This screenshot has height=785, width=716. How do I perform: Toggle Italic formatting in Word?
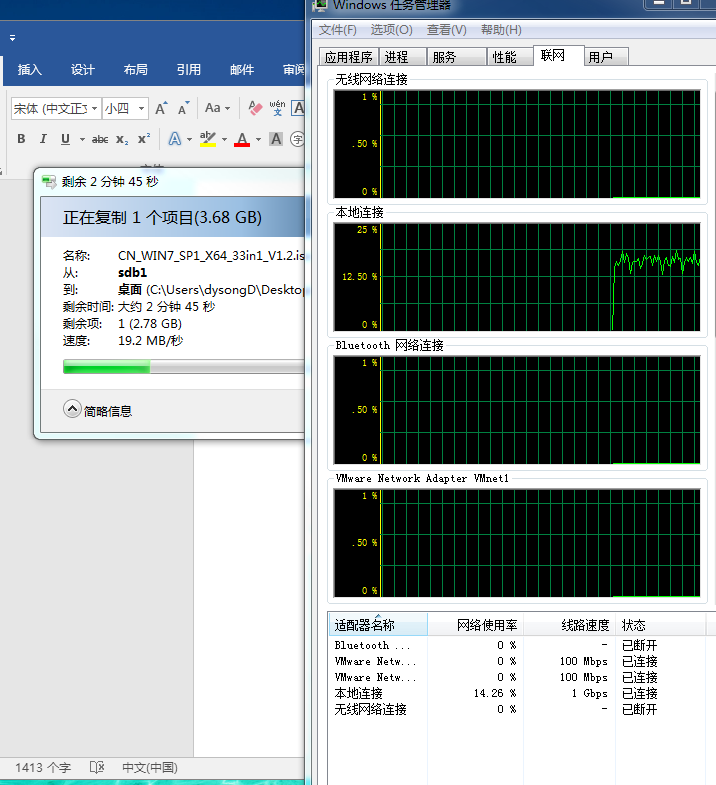point(43,139)
